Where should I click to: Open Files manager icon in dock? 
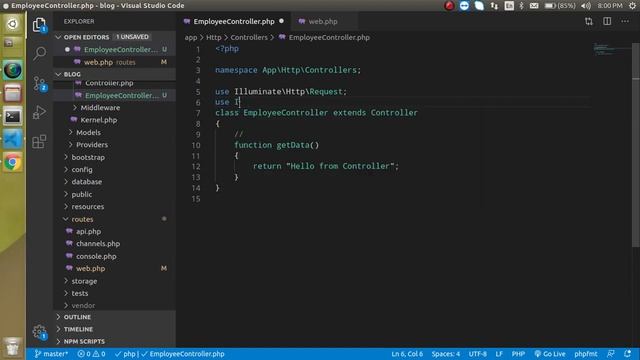[x=13, y=93]
